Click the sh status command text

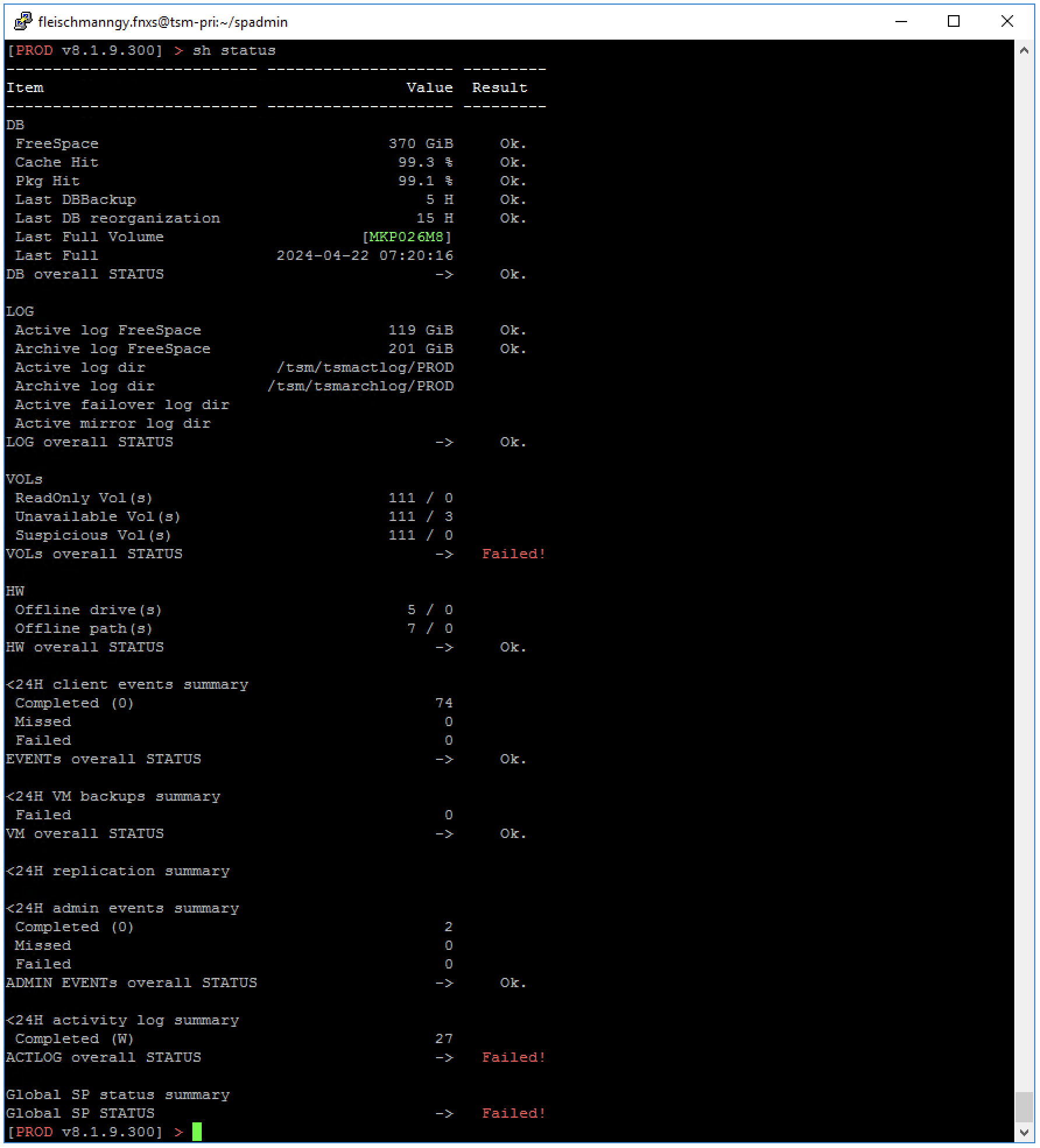[x=236, y=50]
